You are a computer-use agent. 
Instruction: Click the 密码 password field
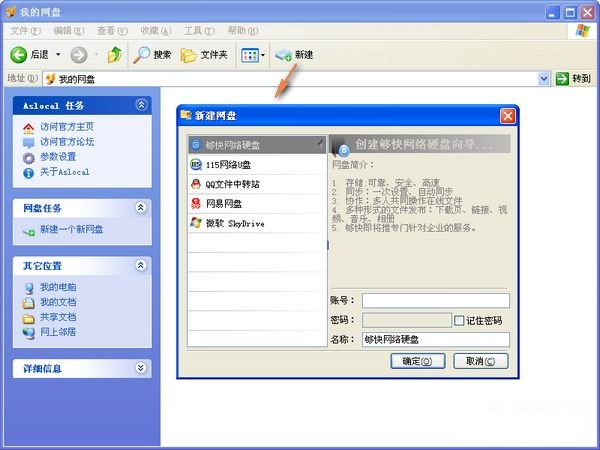[x=407, y=320]
